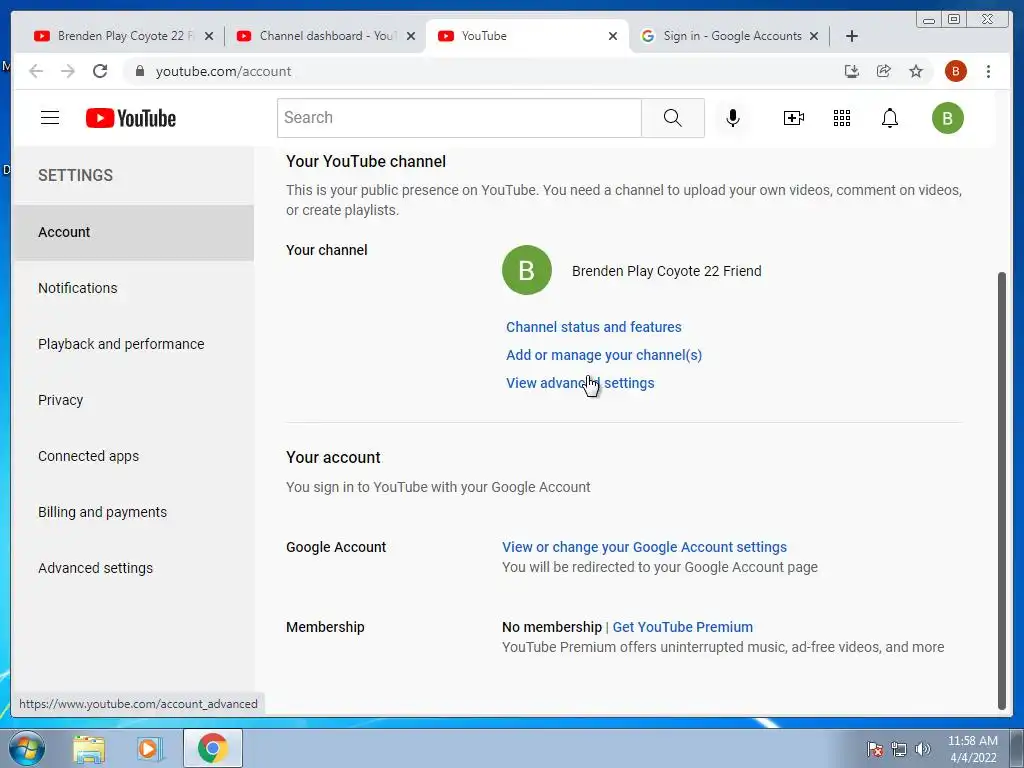The width and height of the screenshot is (1024, 768).
Task: Click the page vertical scrollbar
Action: pyautogui.click(x=1002, y=490)
